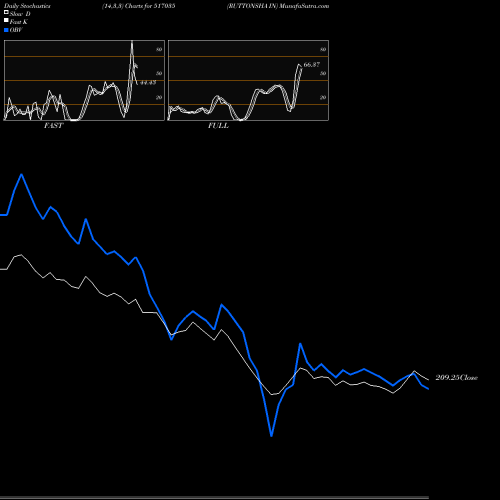Click the '(14,3,3) Charts for 517035' heading
Image resolution: width=500 pixels, height=500 pixels.
point(139,6)
